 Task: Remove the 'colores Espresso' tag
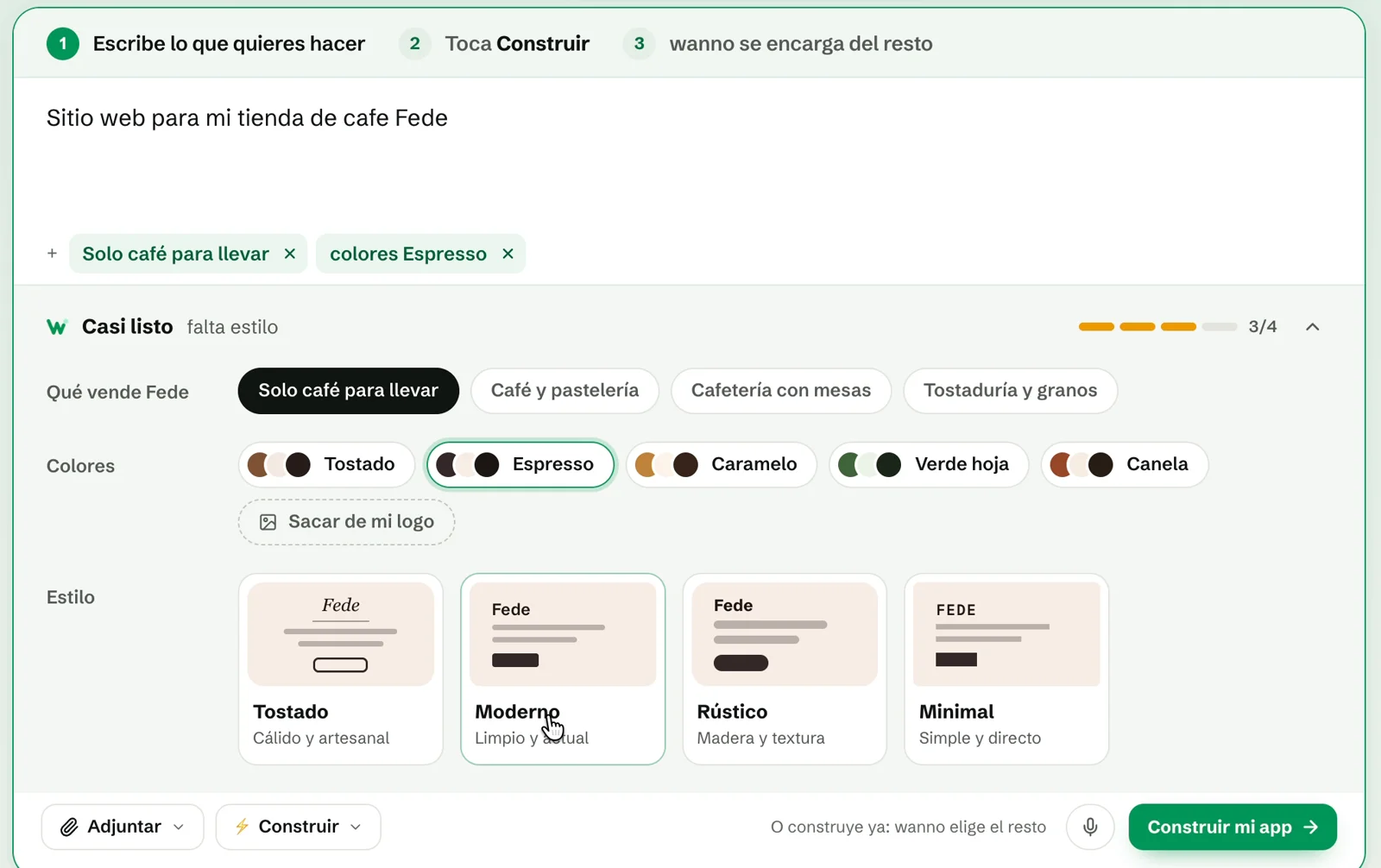pyautogui.click(x=508, y=254)
